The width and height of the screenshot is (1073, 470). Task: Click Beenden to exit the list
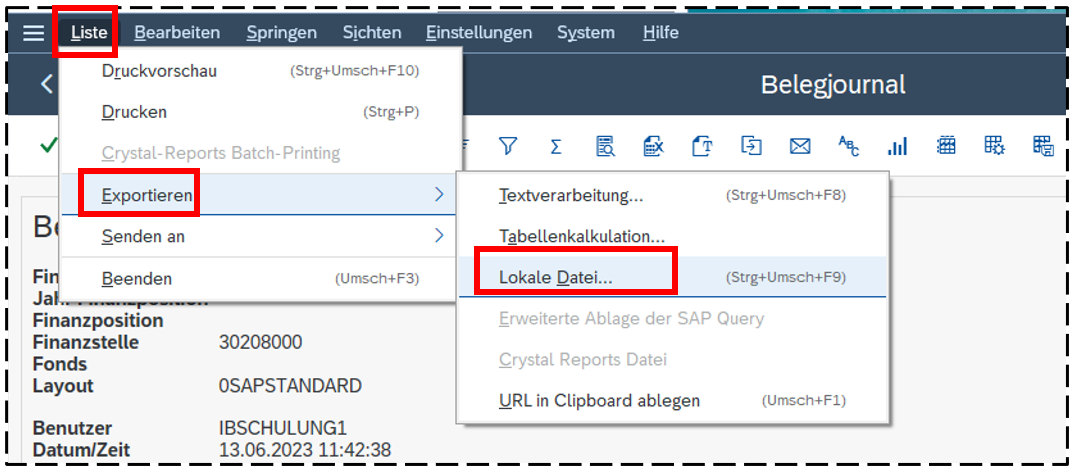point(137,279)
